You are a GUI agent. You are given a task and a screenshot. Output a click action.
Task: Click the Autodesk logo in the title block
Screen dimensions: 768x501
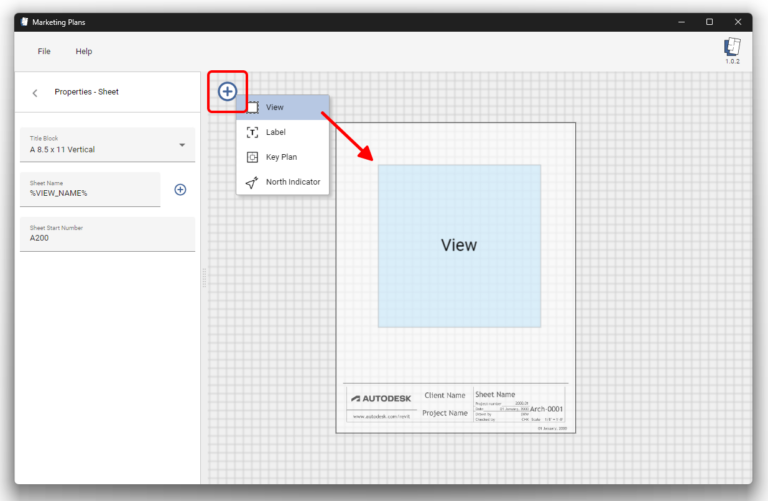[381, 398]
